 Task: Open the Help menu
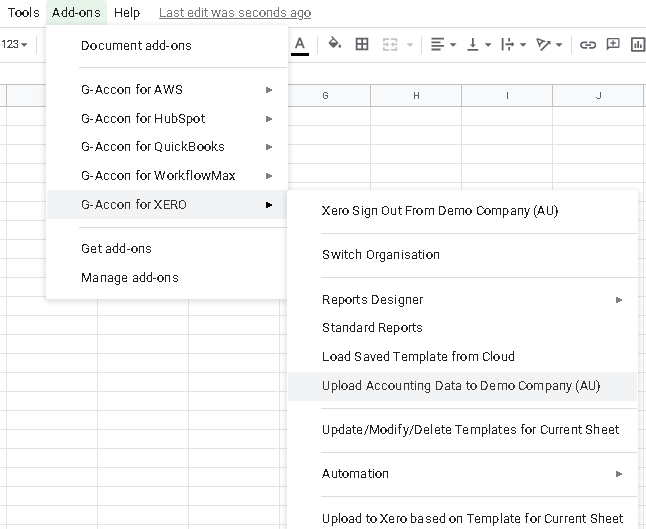click(127, 13)
